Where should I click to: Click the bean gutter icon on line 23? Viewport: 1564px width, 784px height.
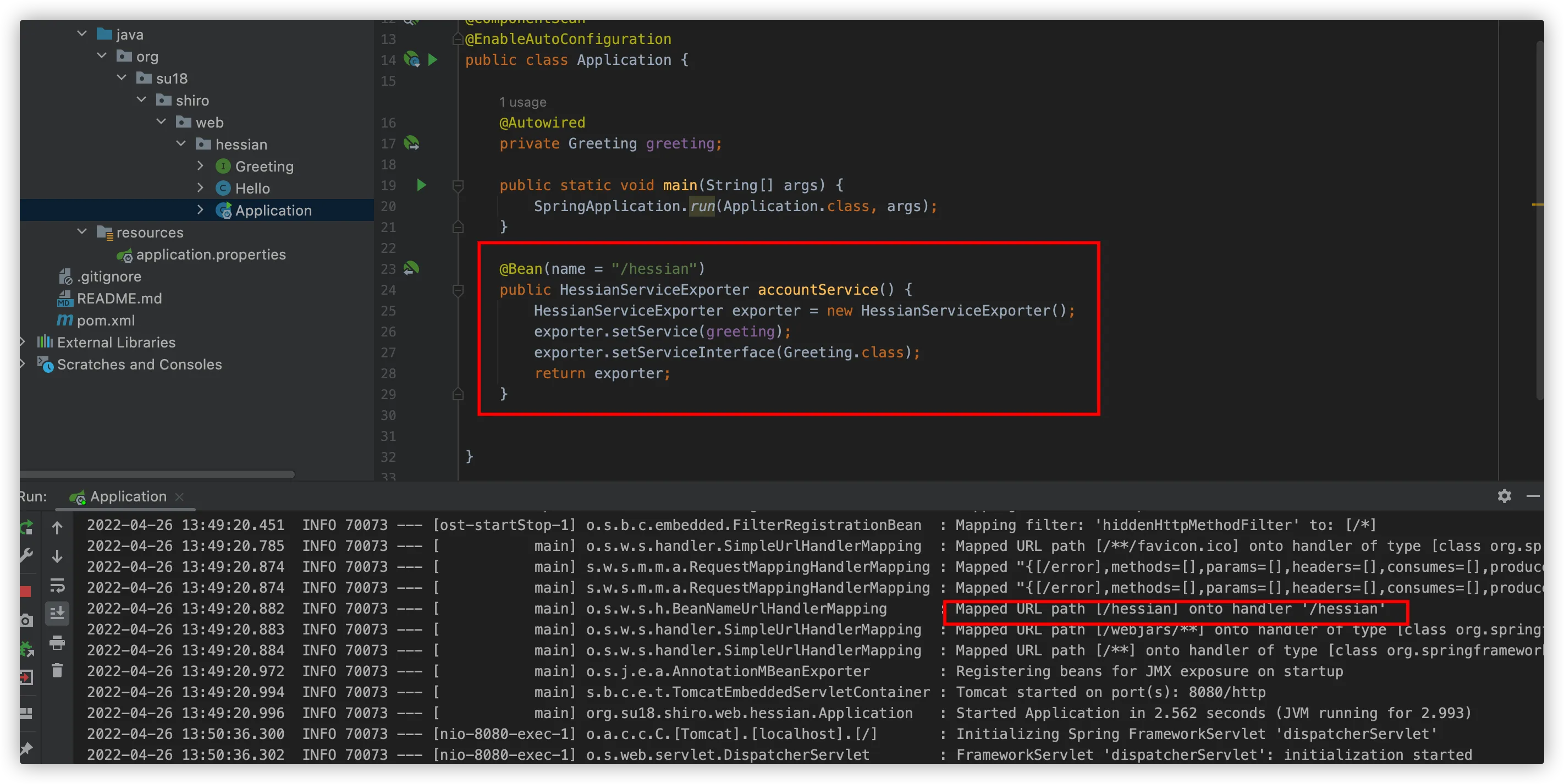tap(412, 268)
